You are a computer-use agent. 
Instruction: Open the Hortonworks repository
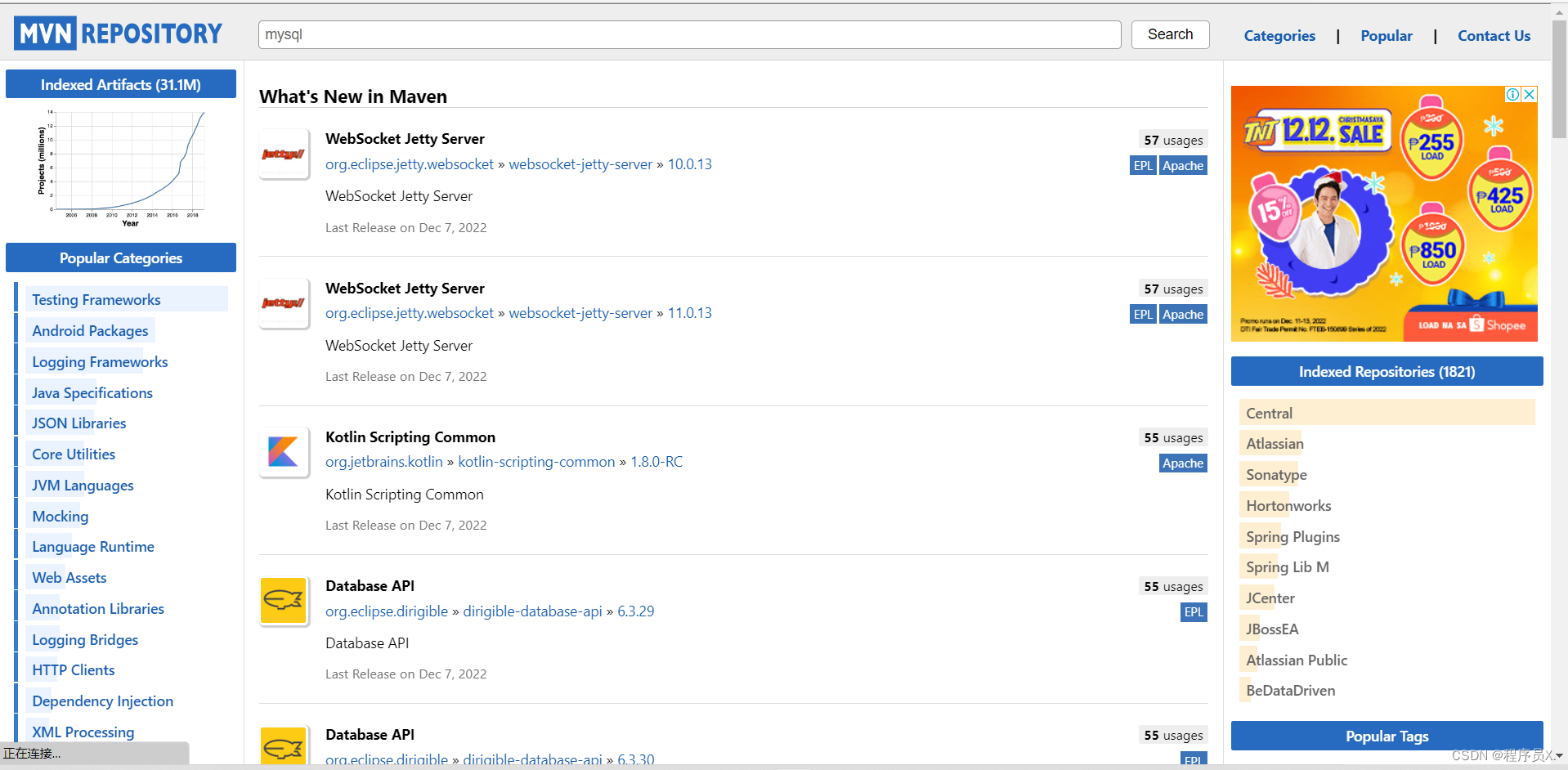point(1288,506)
